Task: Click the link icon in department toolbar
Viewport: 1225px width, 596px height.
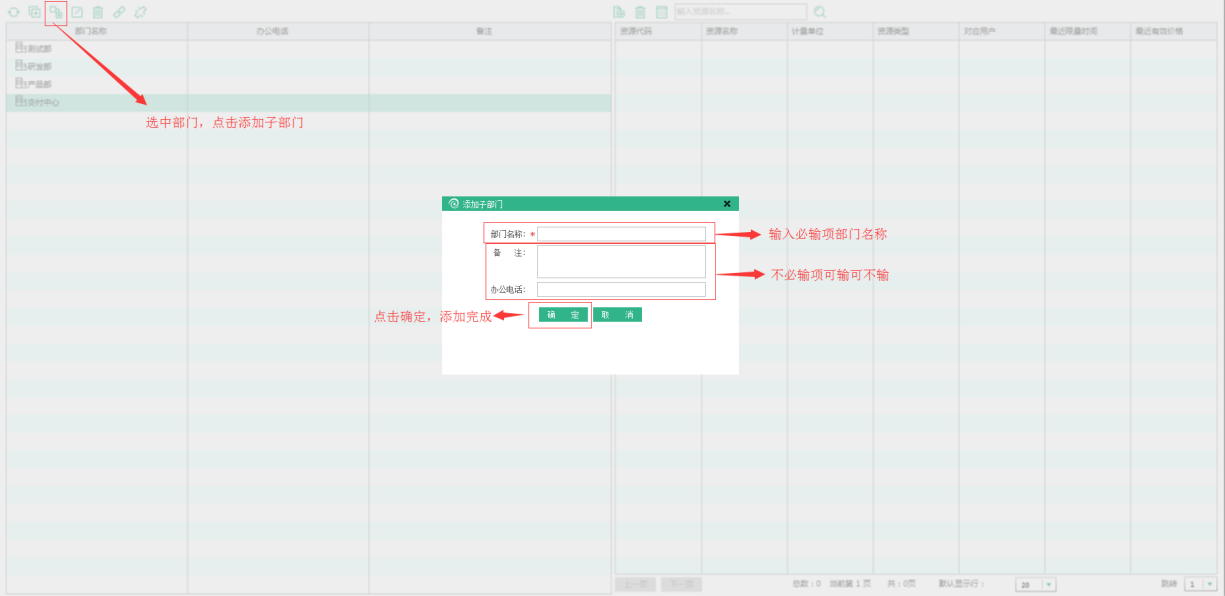Action: click(x=119, y=12)
